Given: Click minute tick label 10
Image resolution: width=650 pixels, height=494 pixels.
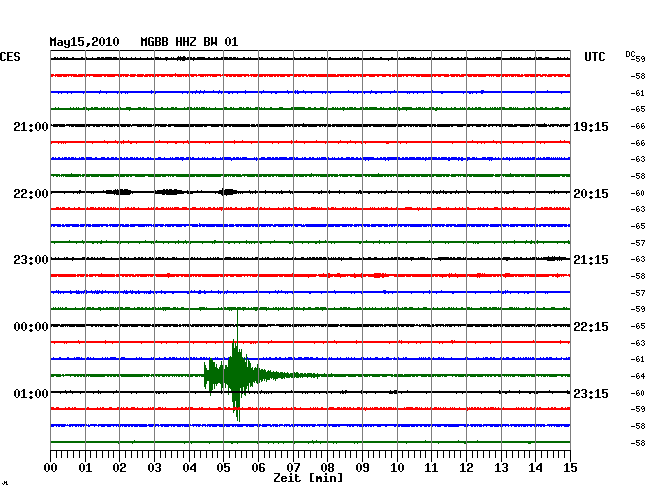Looking at the screenshot, I should pyautogui.click(x=397, y=468).
